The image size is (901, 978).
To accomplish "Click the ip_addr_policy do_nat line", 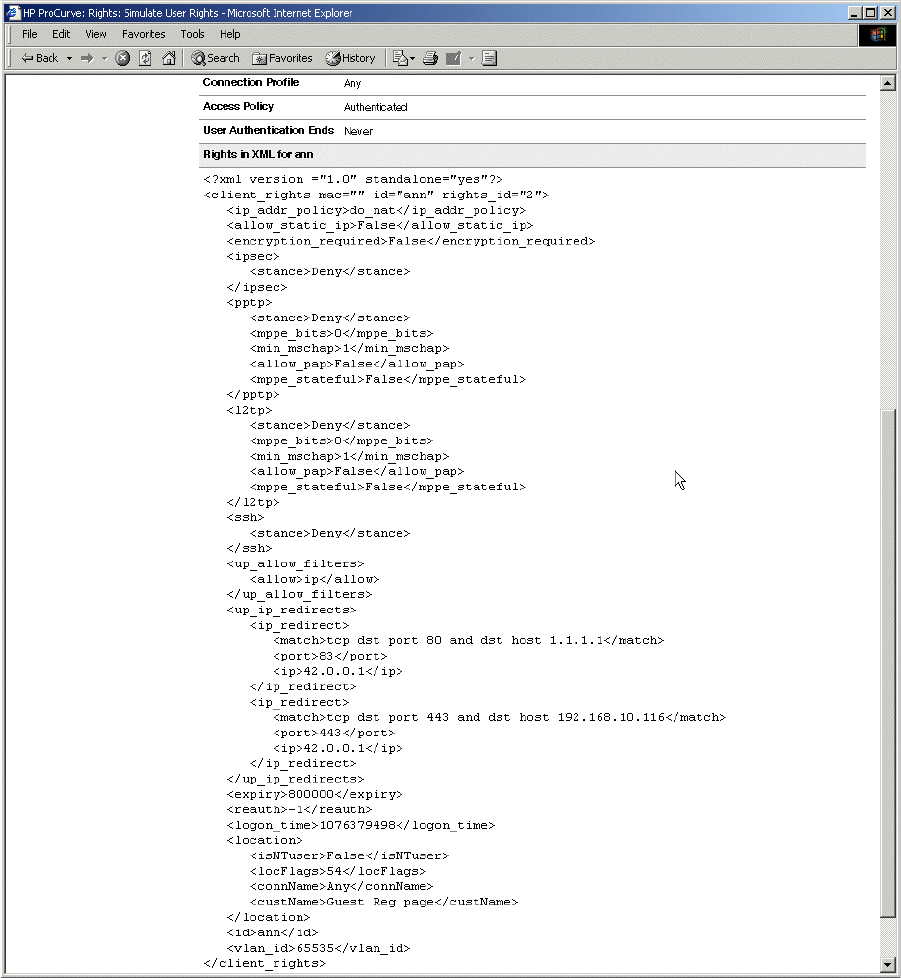I will point(376,210).
